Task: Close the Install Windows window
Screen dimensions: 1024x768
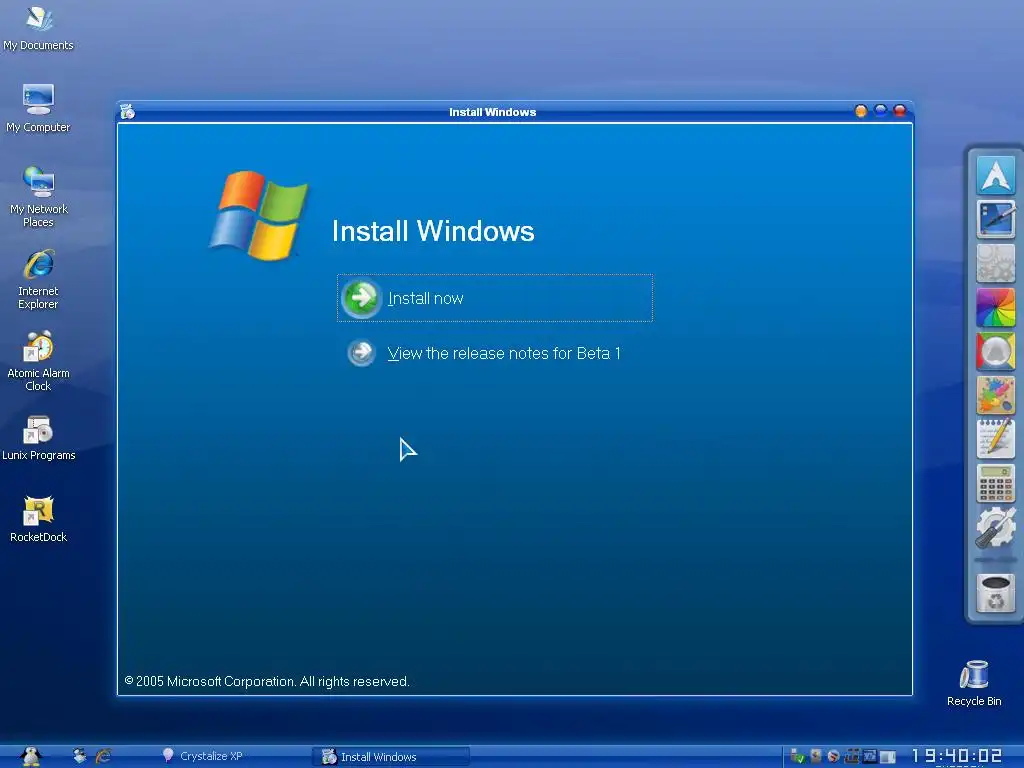Action: coord(900,111)
